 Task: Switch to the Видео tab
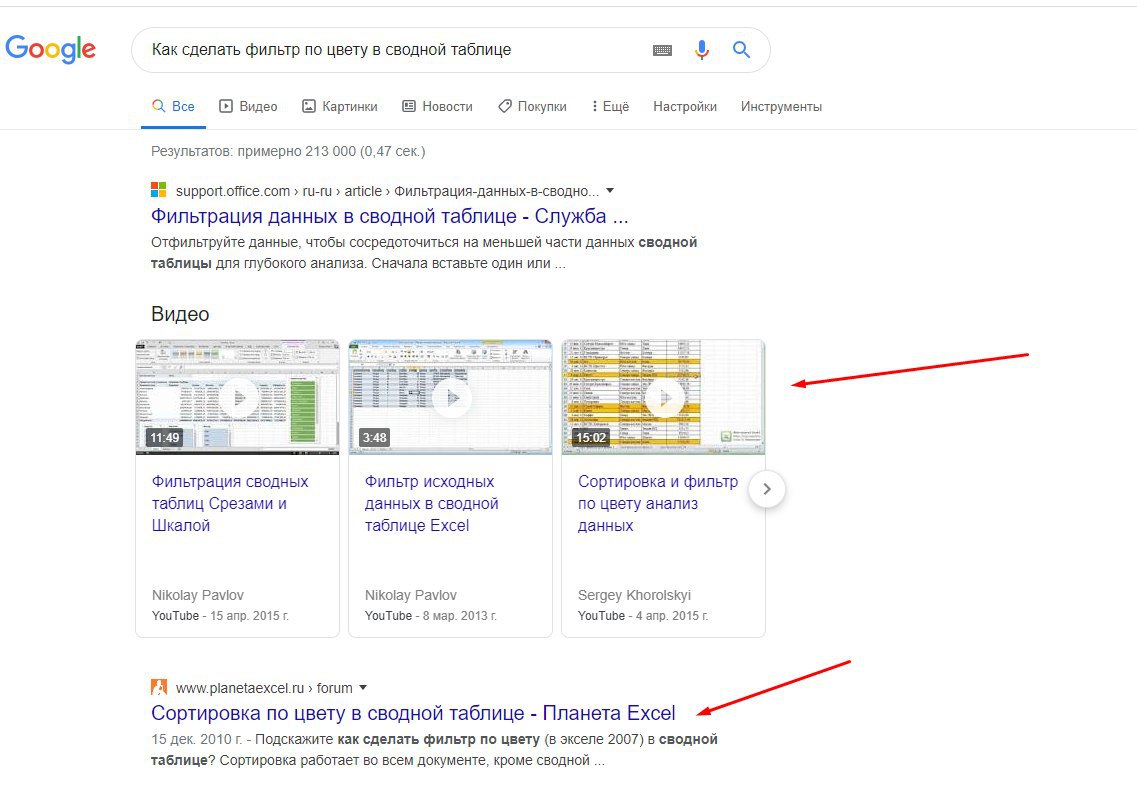248,107
